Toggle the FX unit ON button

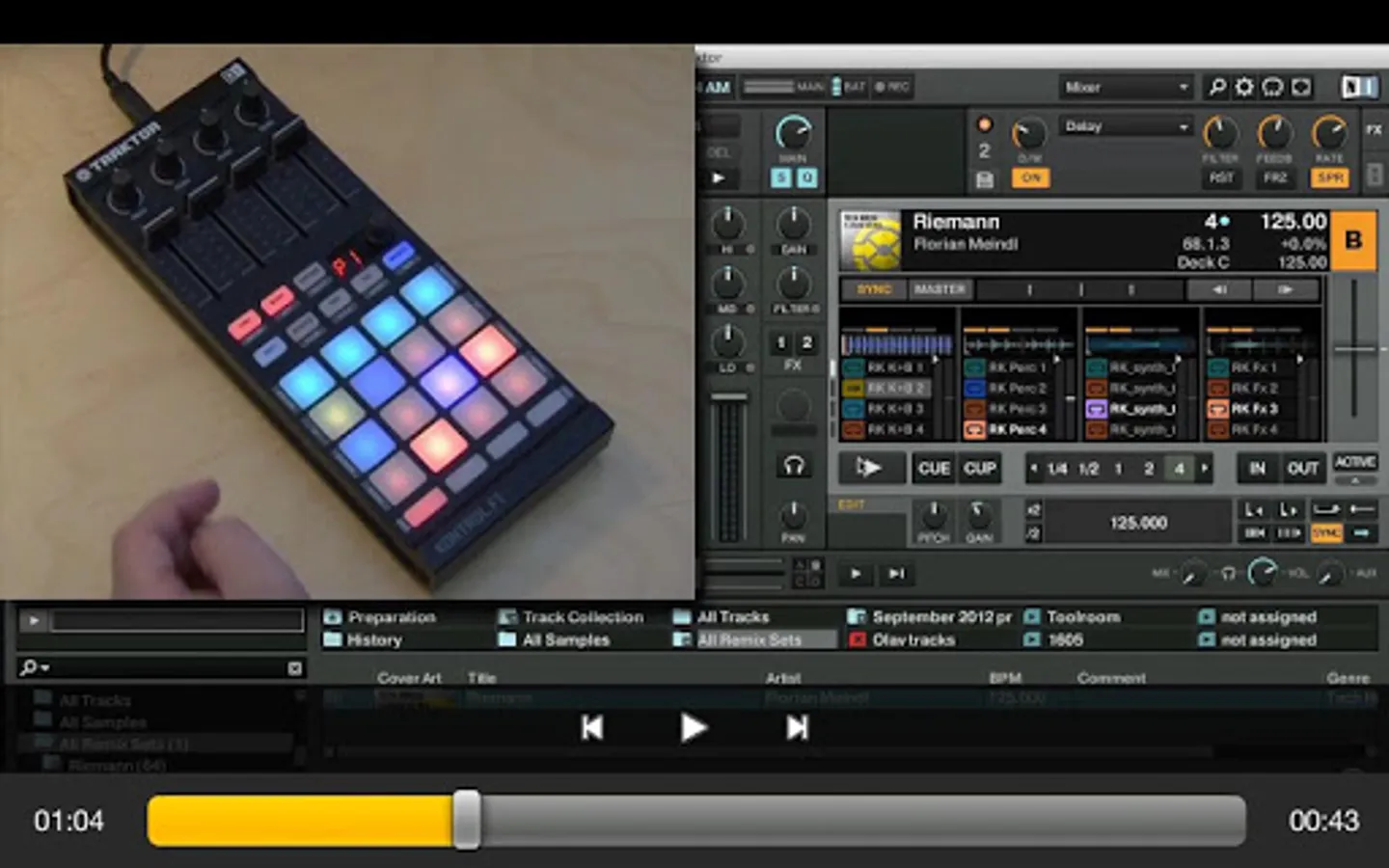1031,178
